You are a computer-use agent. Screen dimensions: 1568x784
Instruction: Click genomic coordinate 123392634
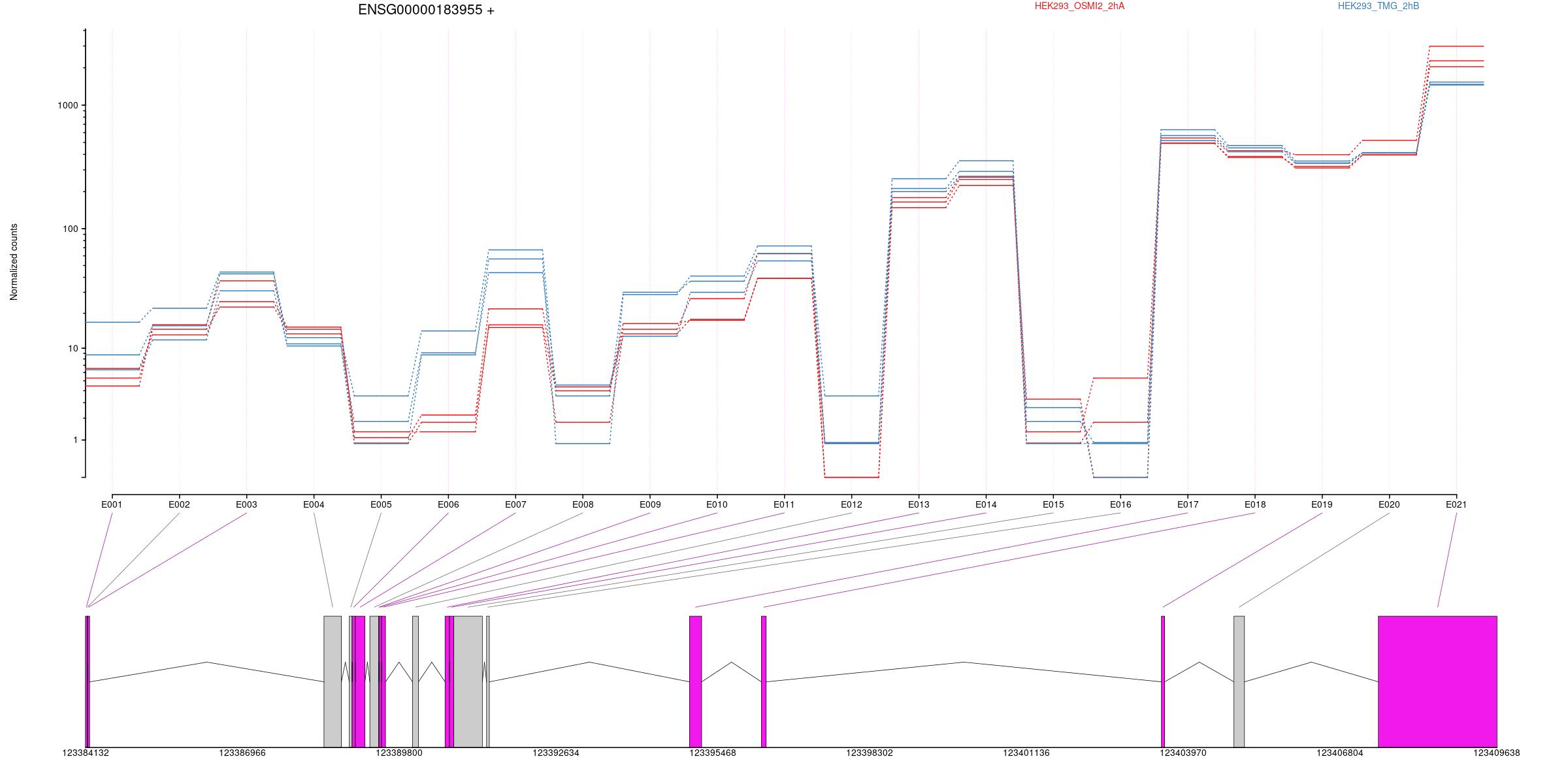[556, 753]
